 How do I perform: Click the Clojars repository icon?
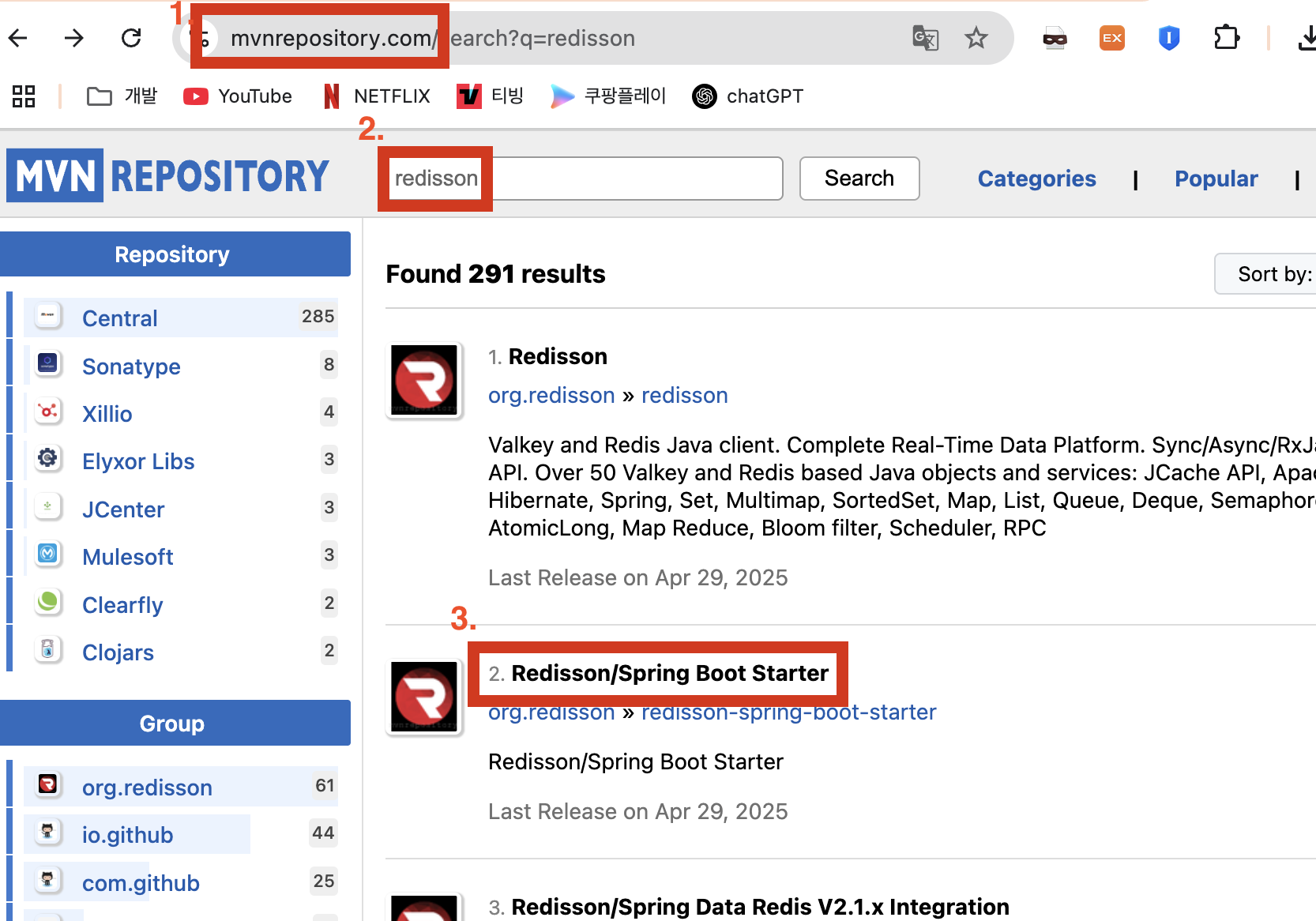48,650
